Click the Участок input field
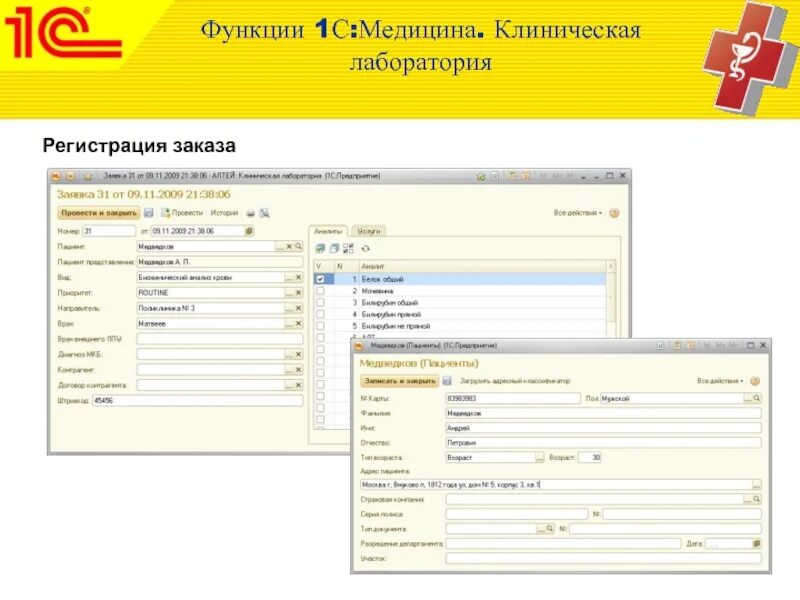The image size is (800, 600). coord(603,558)
